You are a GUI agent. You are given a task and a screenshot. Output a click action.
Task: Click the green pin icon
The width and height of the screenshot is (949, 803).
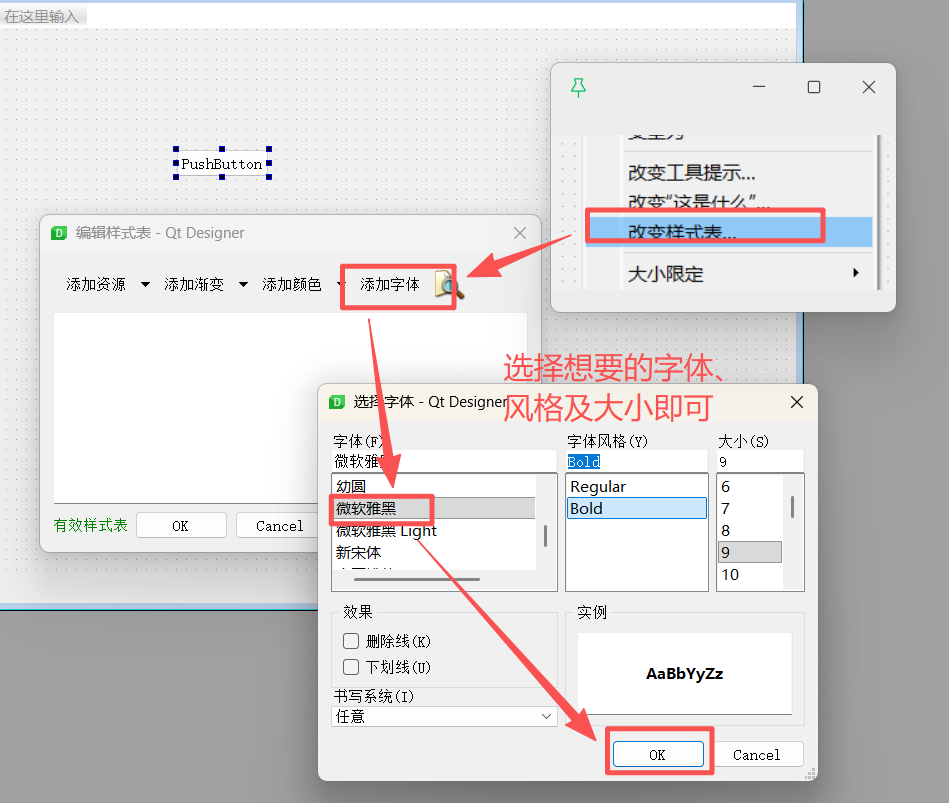(578, 88)
